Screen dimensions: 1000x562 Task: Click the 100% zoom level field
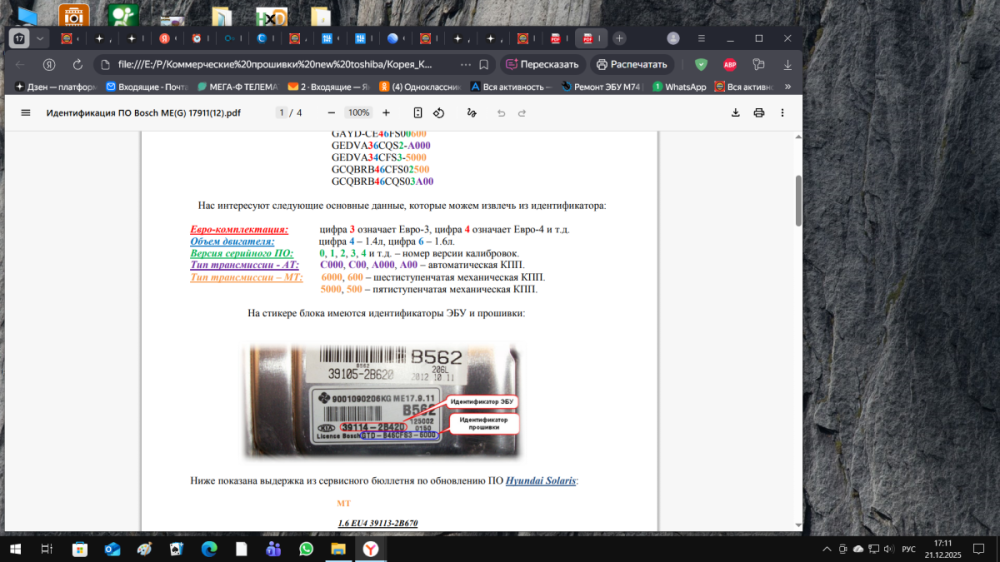pos(358,113)
